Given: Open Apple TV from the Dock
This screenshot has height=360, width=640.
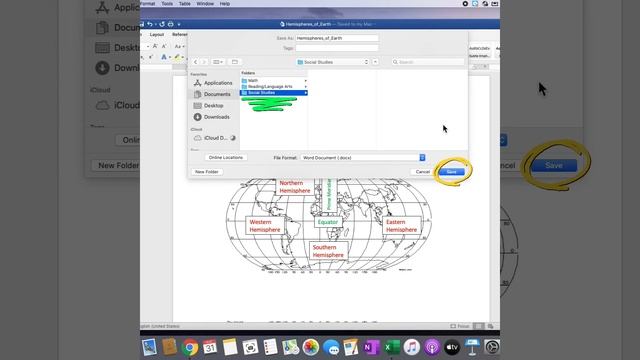Looking at the screenshot, I should pos(452,347).
